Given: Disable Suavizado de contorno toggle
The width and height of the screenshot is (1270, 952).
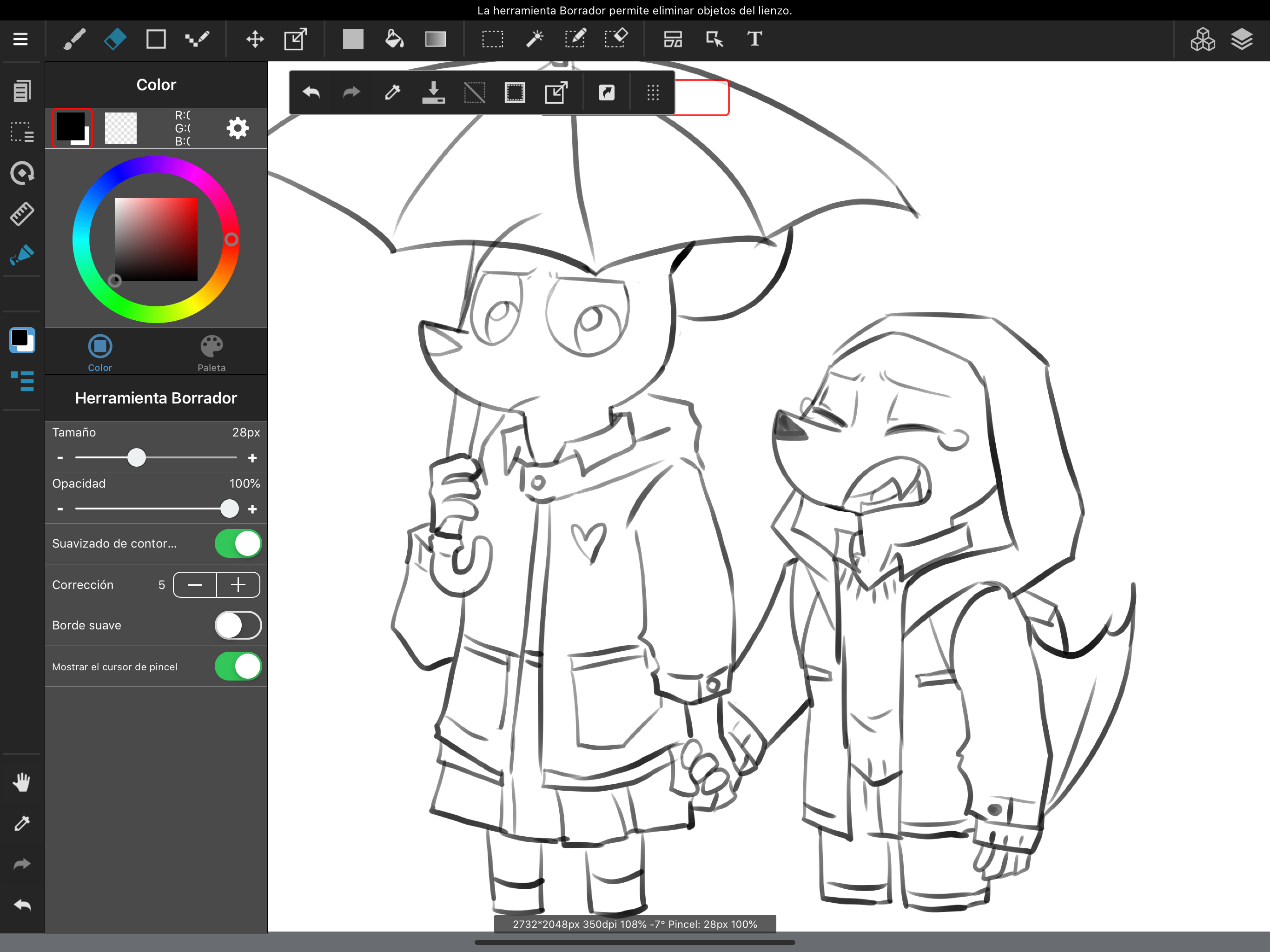Looking at the screenshot, I should (x=238, y=543).
